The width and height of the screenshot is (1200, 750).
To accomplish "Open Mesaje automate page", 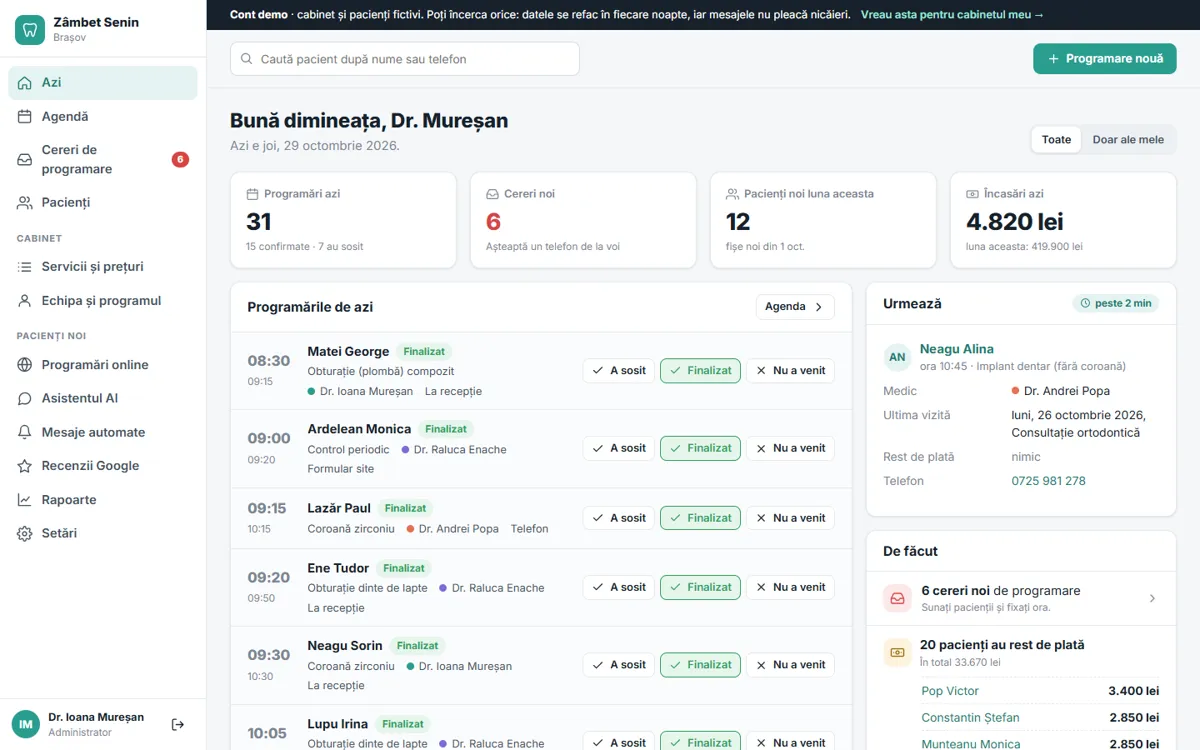I will (x=103, y=432).
